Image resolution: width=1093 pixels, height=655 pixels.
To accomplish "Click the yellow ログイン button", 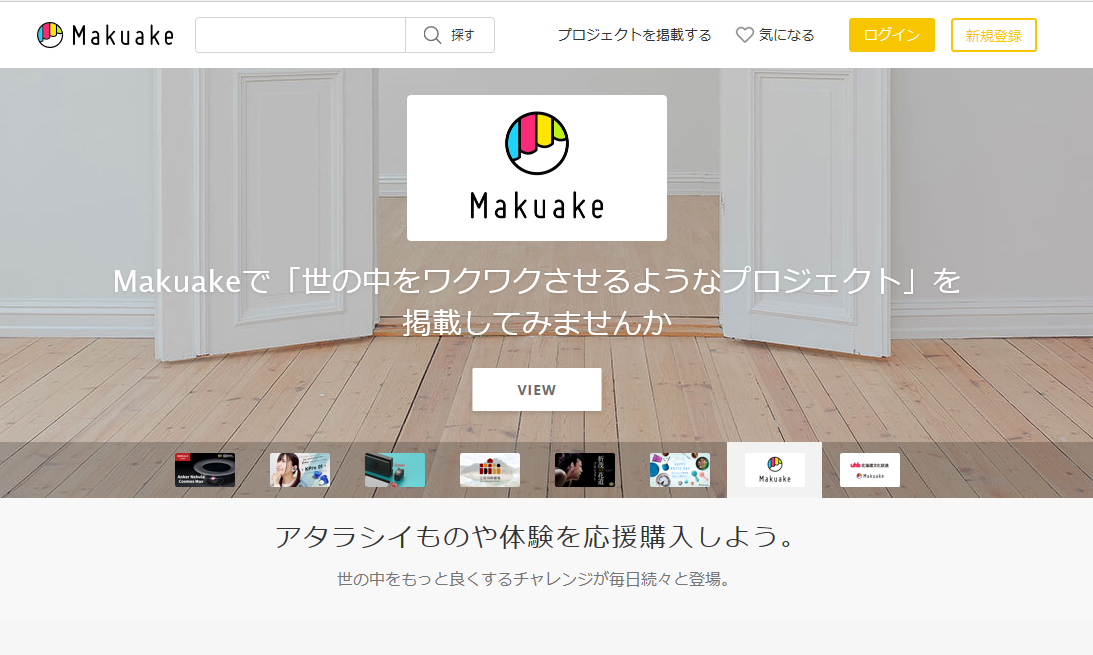I will coord(892,35).
